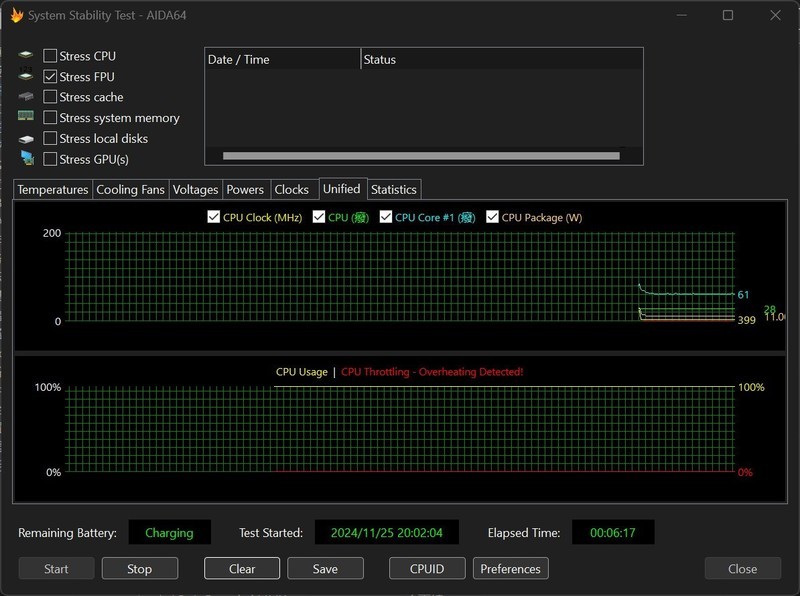This screenshot has height=596, width=800.
Task: Uncheck the Stress FPU checkbox
Action: click(50, 77)
